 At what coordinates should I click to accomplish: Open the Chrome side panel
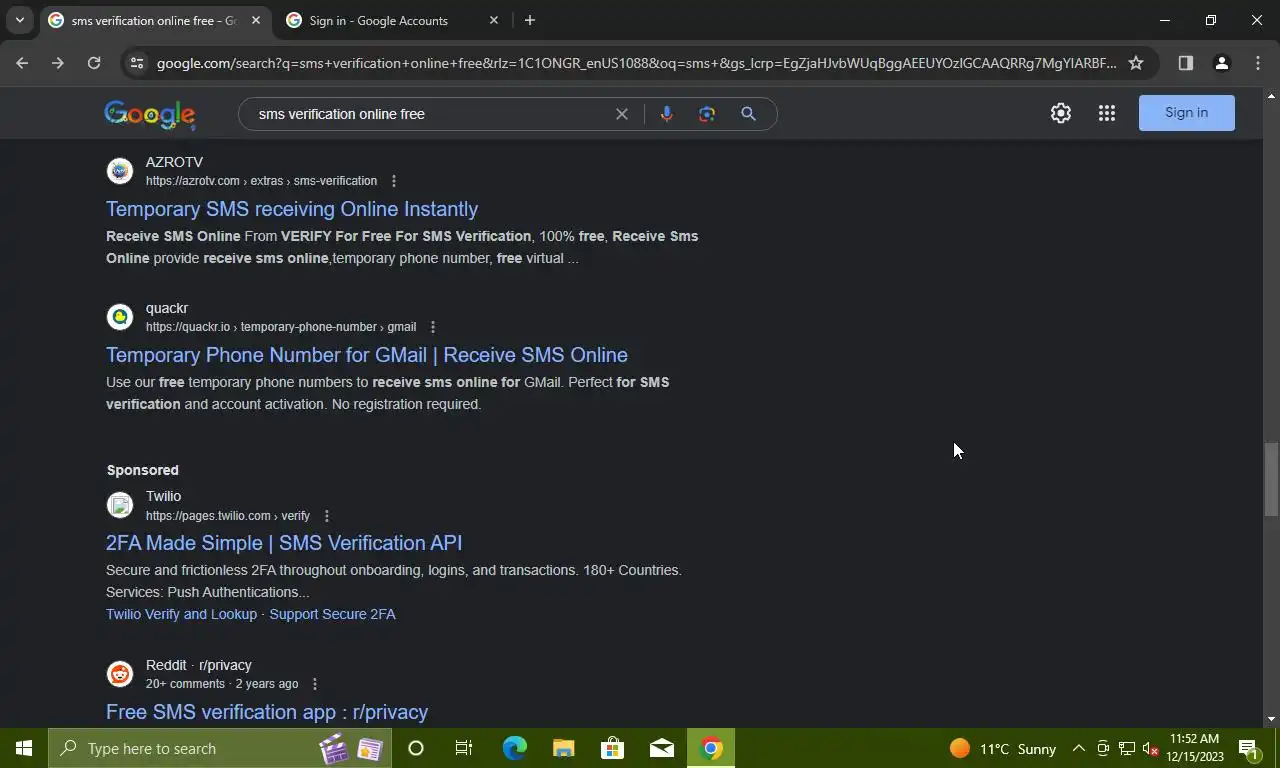pyautogui.click(x=1185, y=63)
